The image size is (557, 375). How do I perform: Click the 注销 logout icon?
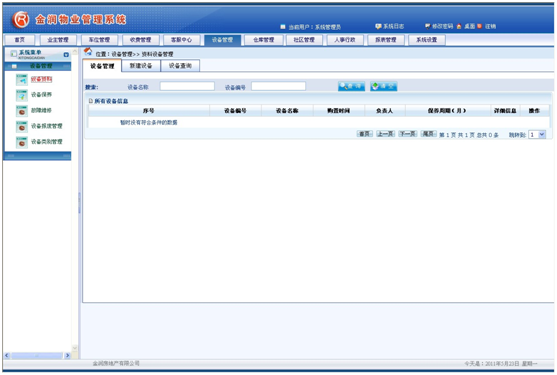click(480, 26)
